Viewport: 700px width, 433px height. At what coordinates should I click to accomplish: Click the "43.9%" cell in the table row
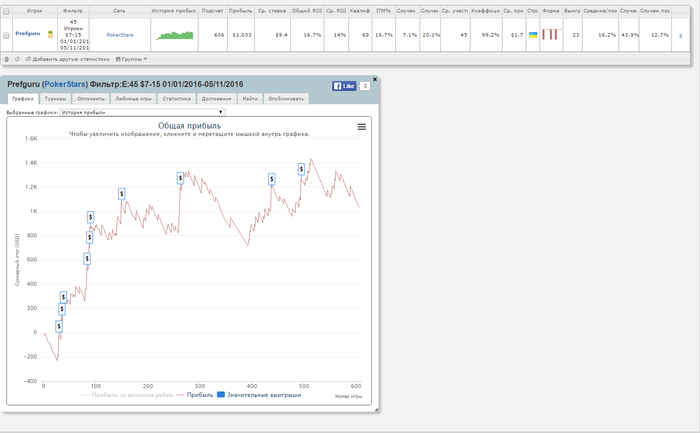pos(629,35)
